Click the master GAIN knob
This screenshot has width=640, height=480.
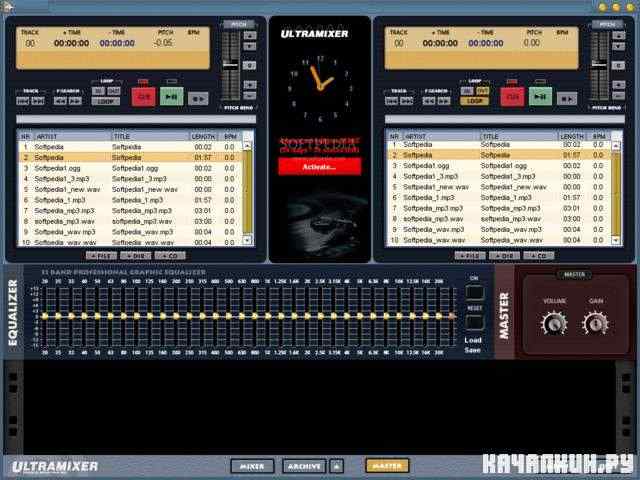click(595, 324)
